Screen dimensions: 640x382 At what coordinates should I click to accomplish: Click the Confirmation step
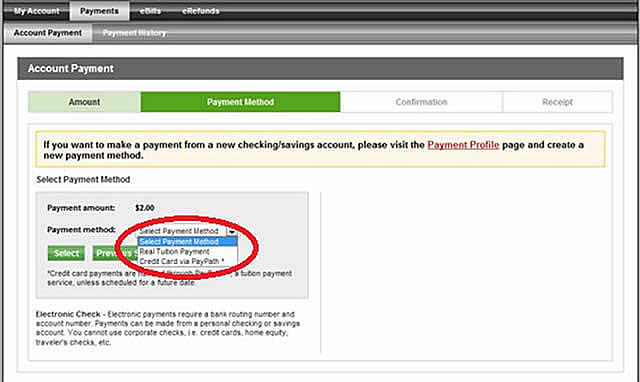[421, 102]
